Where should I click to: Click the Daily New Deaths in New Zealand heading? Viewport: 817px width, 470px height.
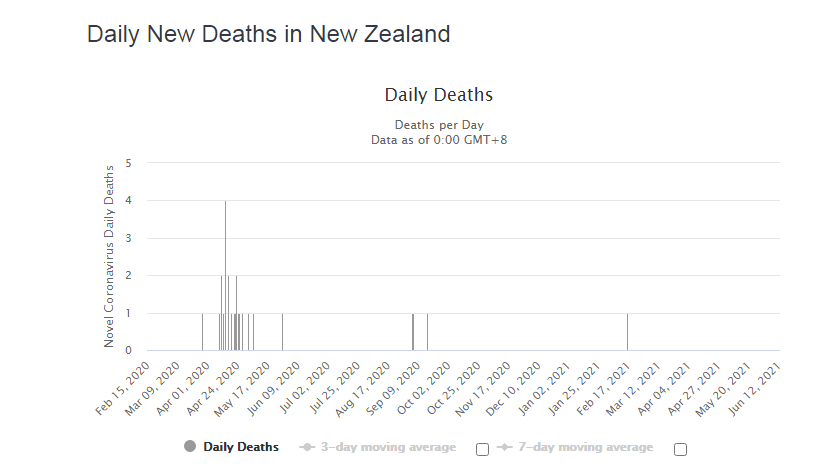click(x=269, y=34)
